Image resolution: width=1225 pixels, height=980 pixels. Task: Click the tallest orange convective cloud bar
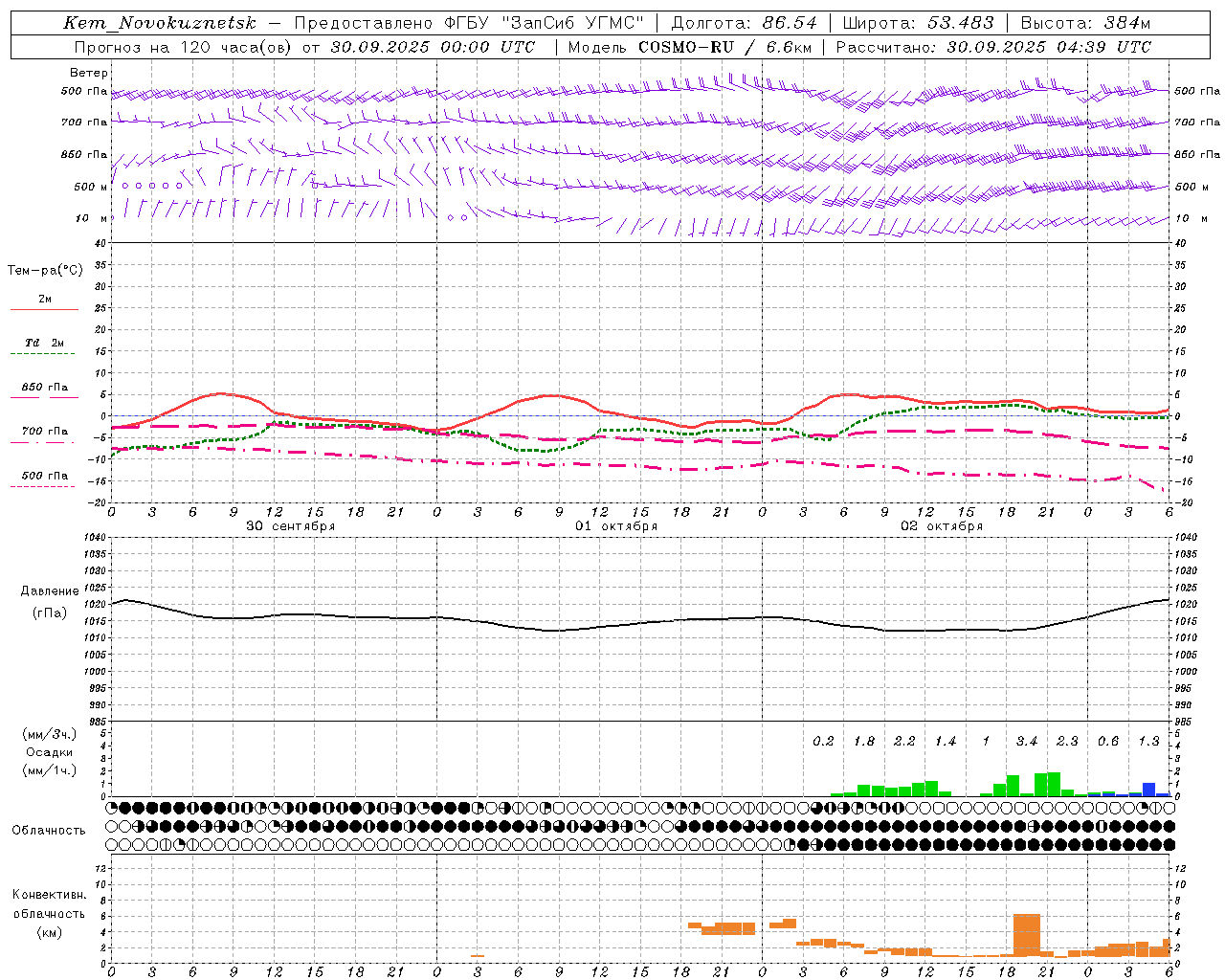coord(1027,935)
